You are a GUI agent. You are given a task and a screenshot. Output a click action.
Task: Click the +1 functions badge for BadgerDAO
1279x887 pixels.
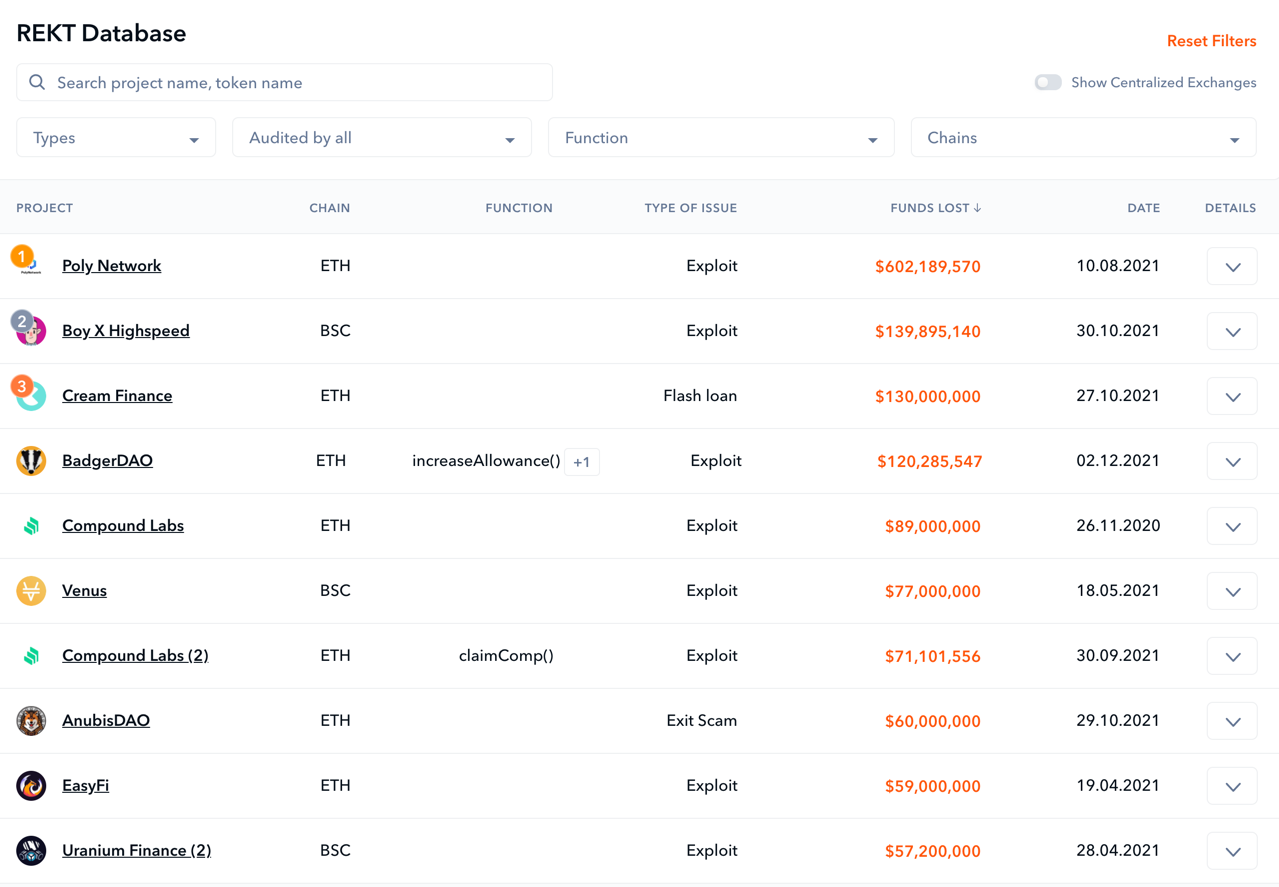[x=581, y=462]
